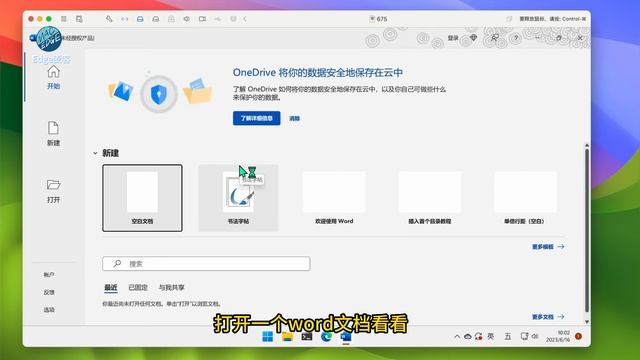Click the person feedback icon in title bar
This screenshot has width=640, height=360.
click(495, 38)
